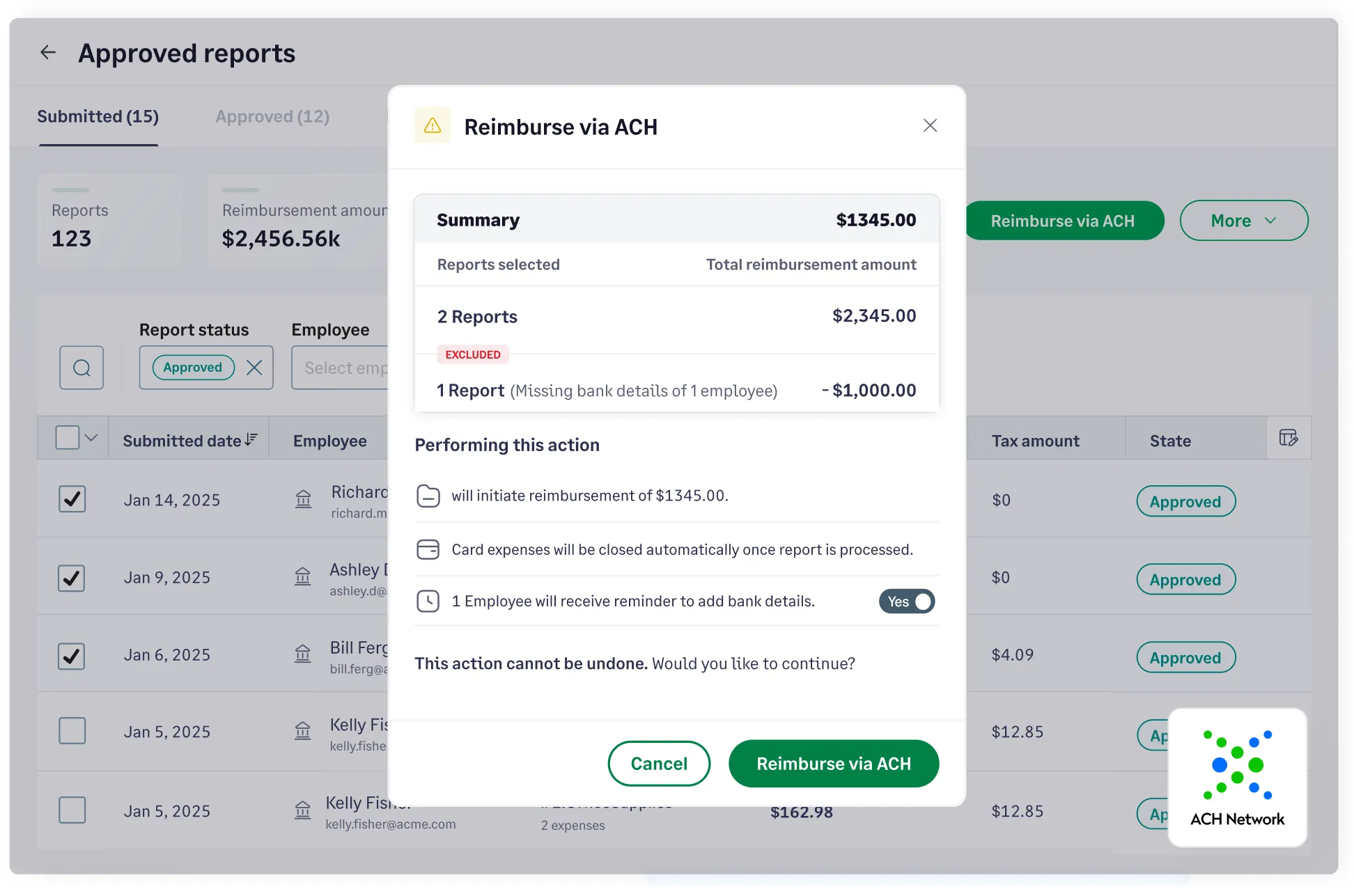
Task: Click the warning icon in the dialog header
Action: 432,126
